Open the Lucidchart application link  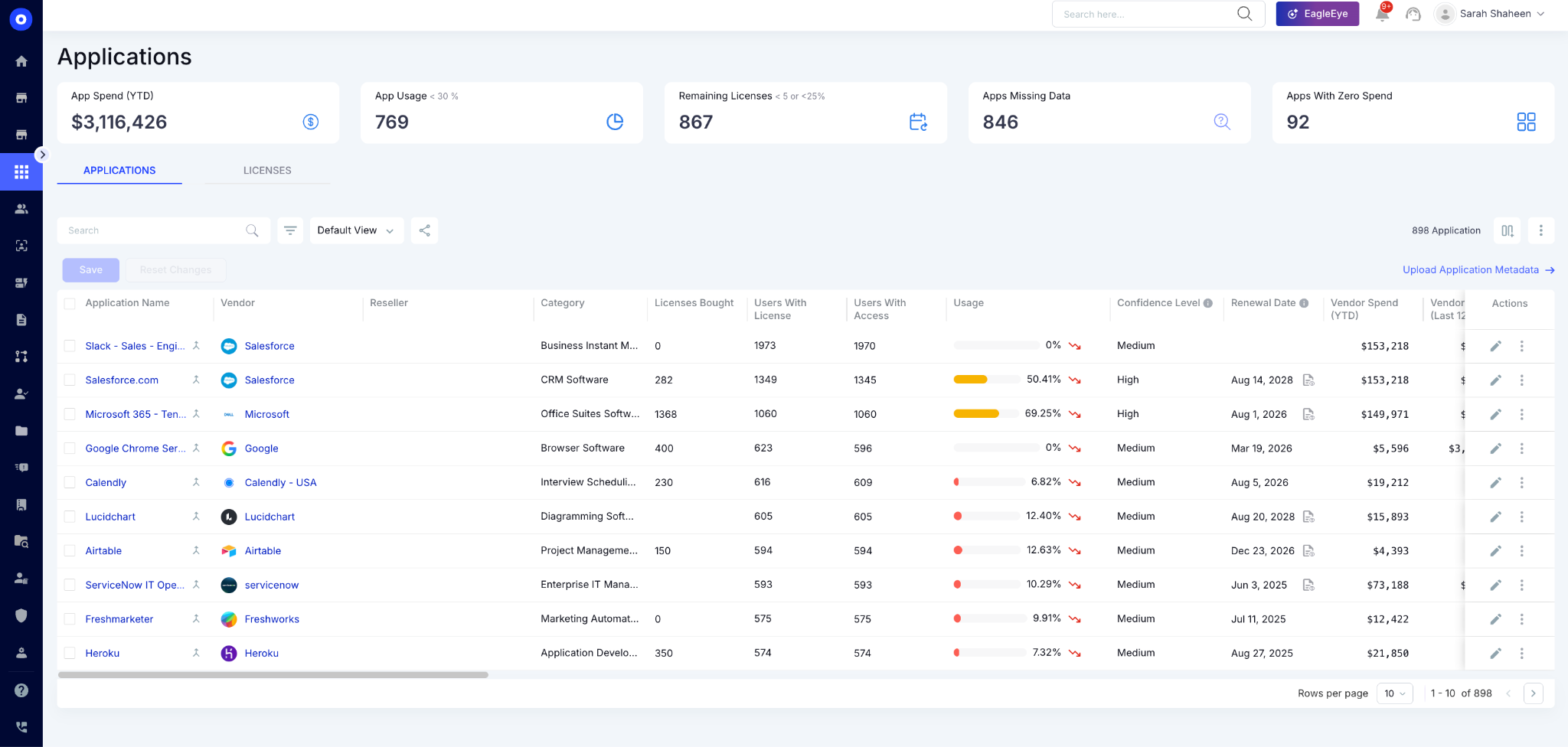pyautogui.click(x=110, y=517)
